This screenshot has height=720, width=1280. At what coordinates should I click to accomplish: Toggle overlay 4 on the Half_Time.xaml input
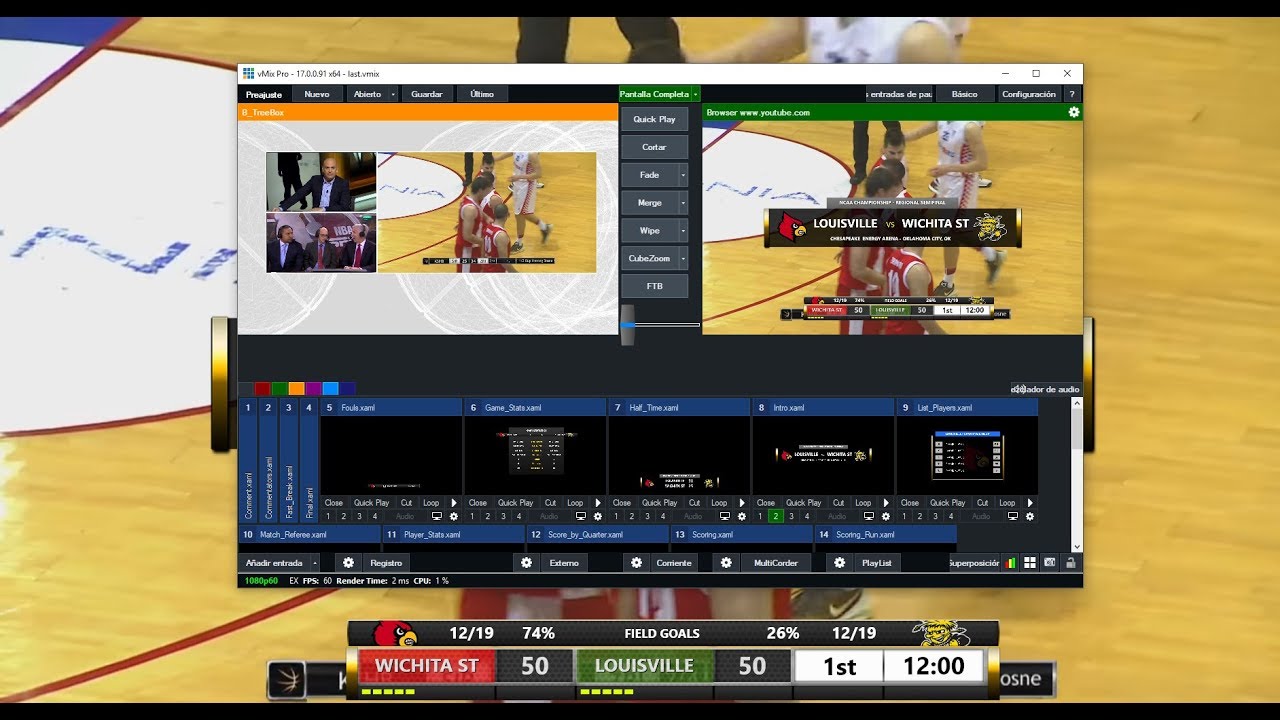coord(662,516)
